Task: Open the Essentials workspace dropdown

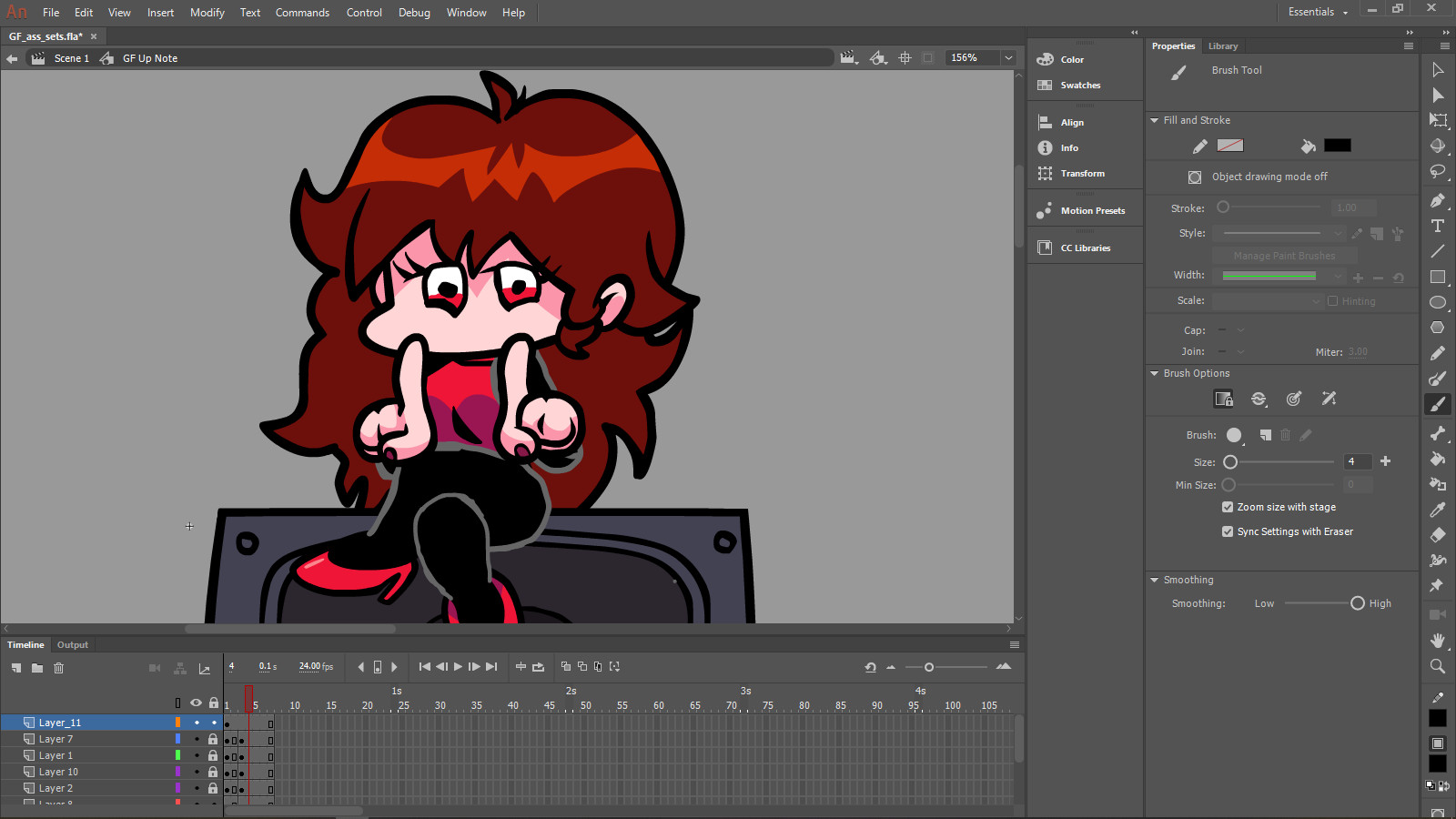Action: (1318, 12)
